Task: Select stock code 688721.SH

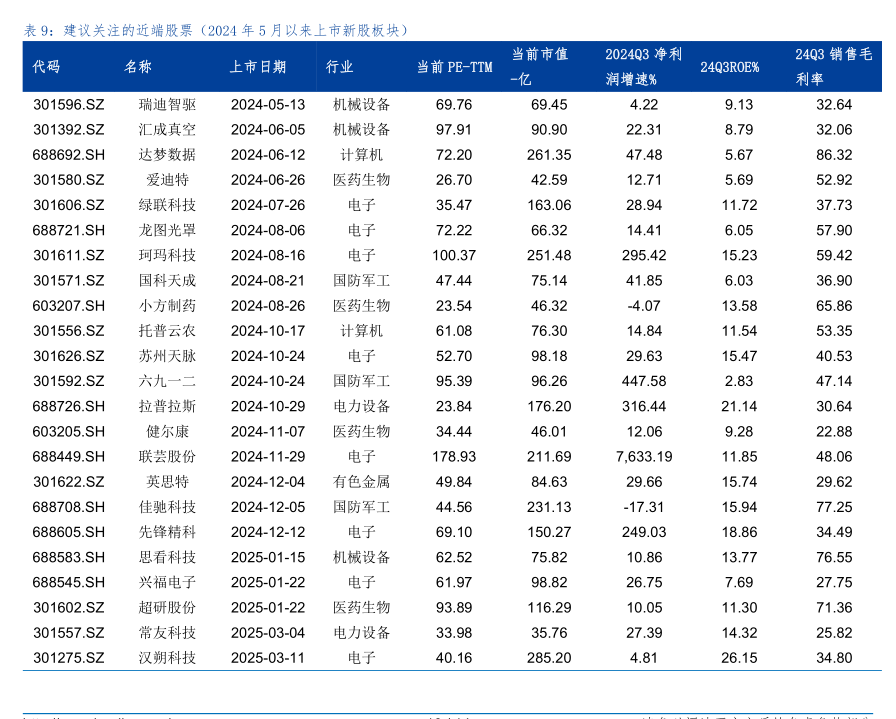Action: point(68,230)
